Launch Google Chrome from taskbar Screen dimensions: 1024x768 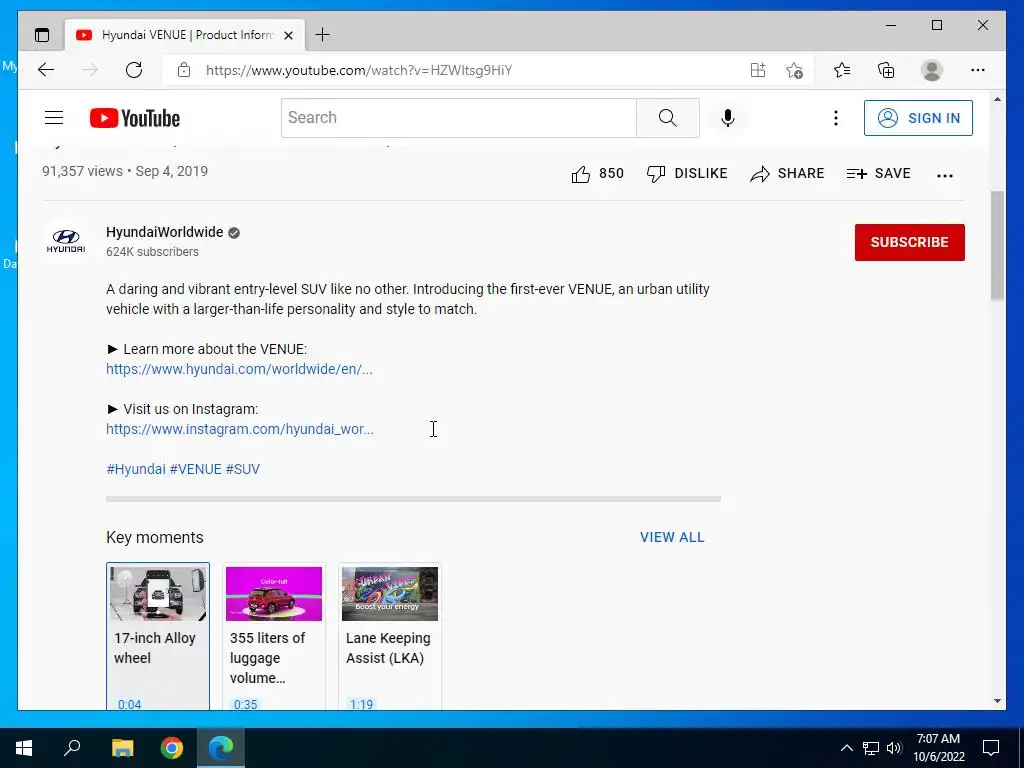[x=172, y=748]
